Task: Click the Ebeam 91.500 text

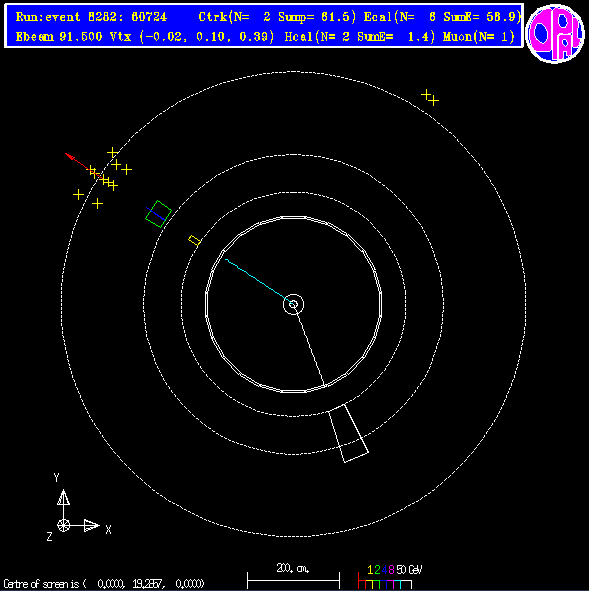Action: [59, 37]
